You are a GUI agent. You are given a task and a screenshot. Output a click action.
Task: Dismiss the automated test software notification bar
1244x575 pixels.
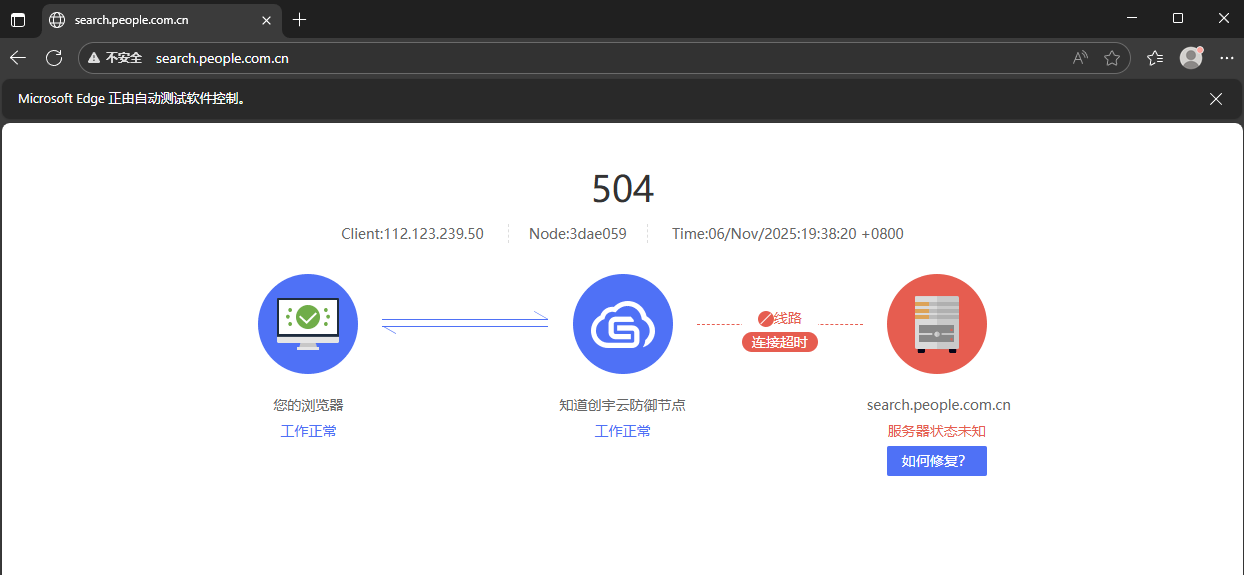[1216, 99]
